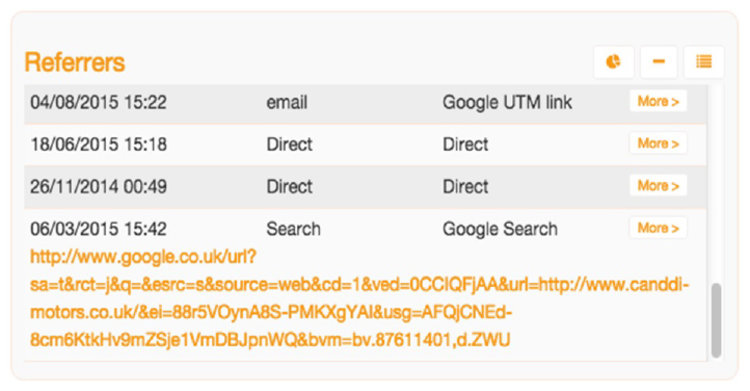Select the 04/08/2015 15:22 row date
Viewport: 750px width, 391px height.
tap(99, 102)
